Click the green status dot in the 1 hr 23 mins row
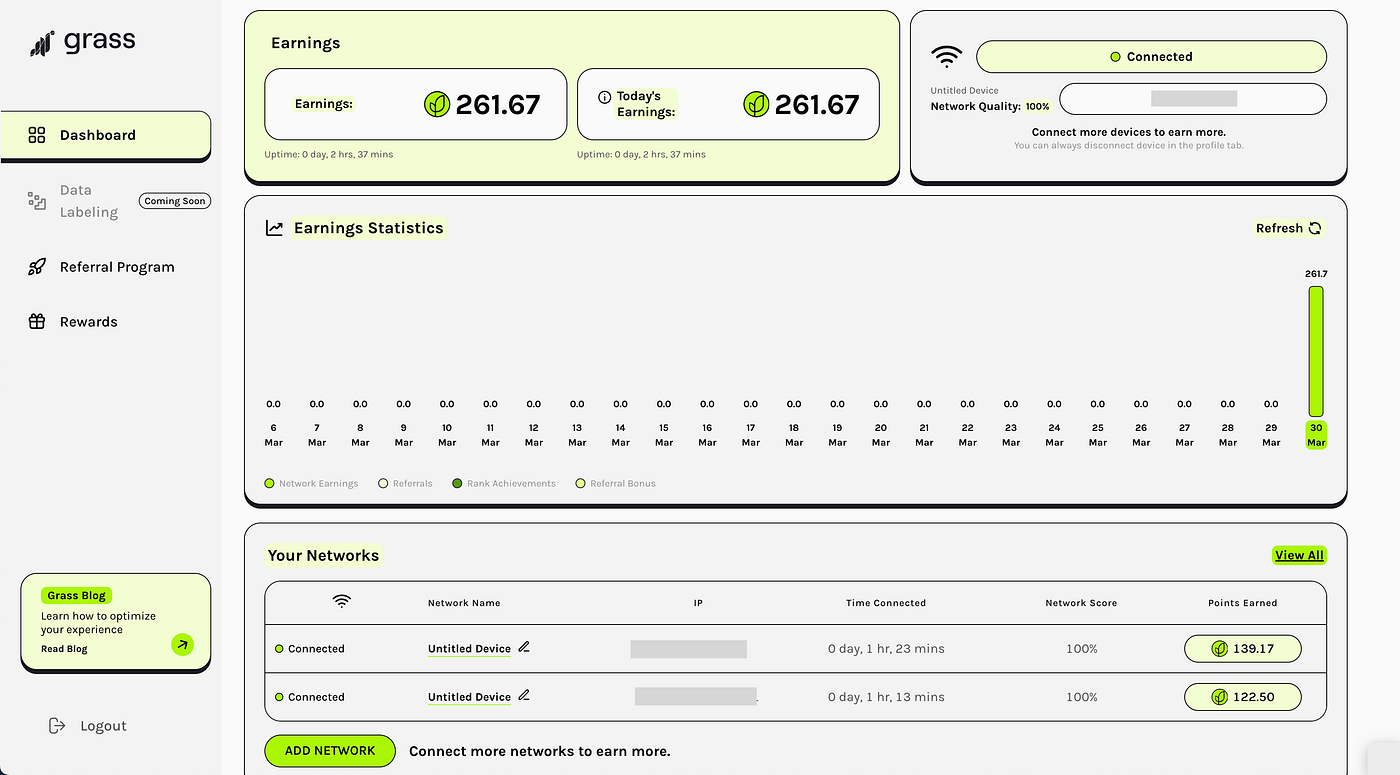The height and width of the screenshot is (775, 1400). click(279, 649)
